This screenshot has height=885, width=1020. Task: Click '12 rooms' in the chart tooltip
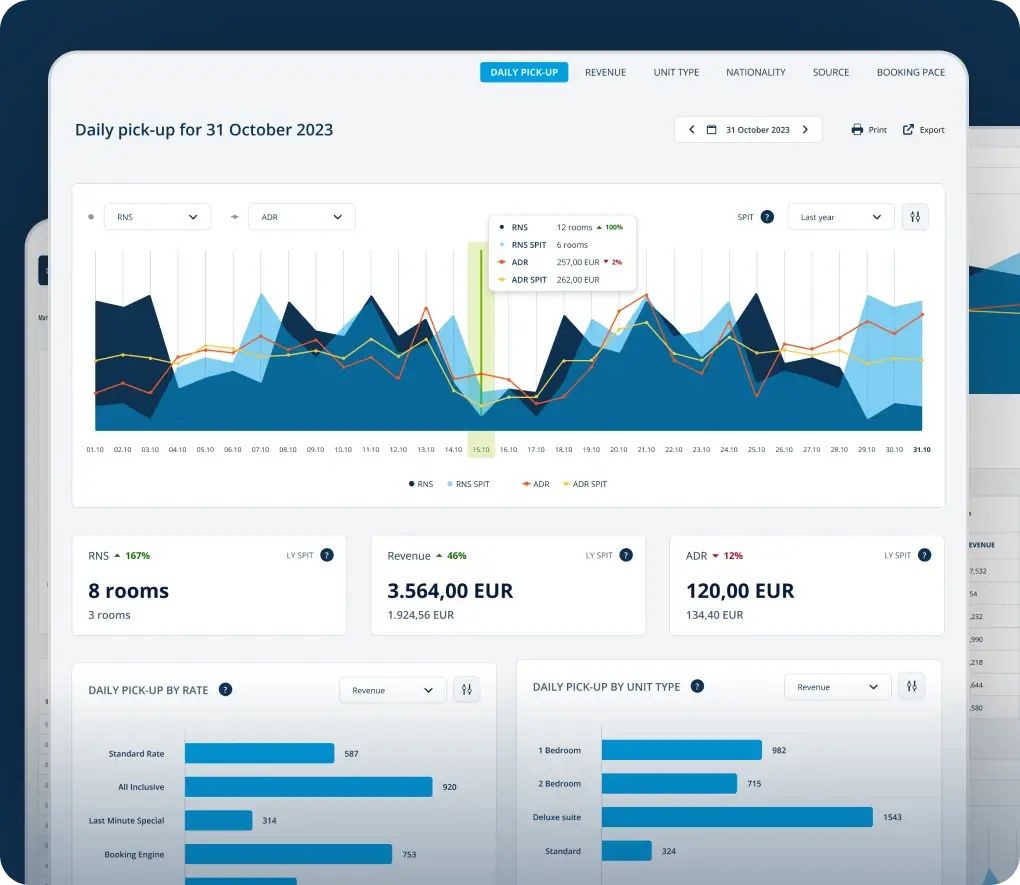[574, 227]
